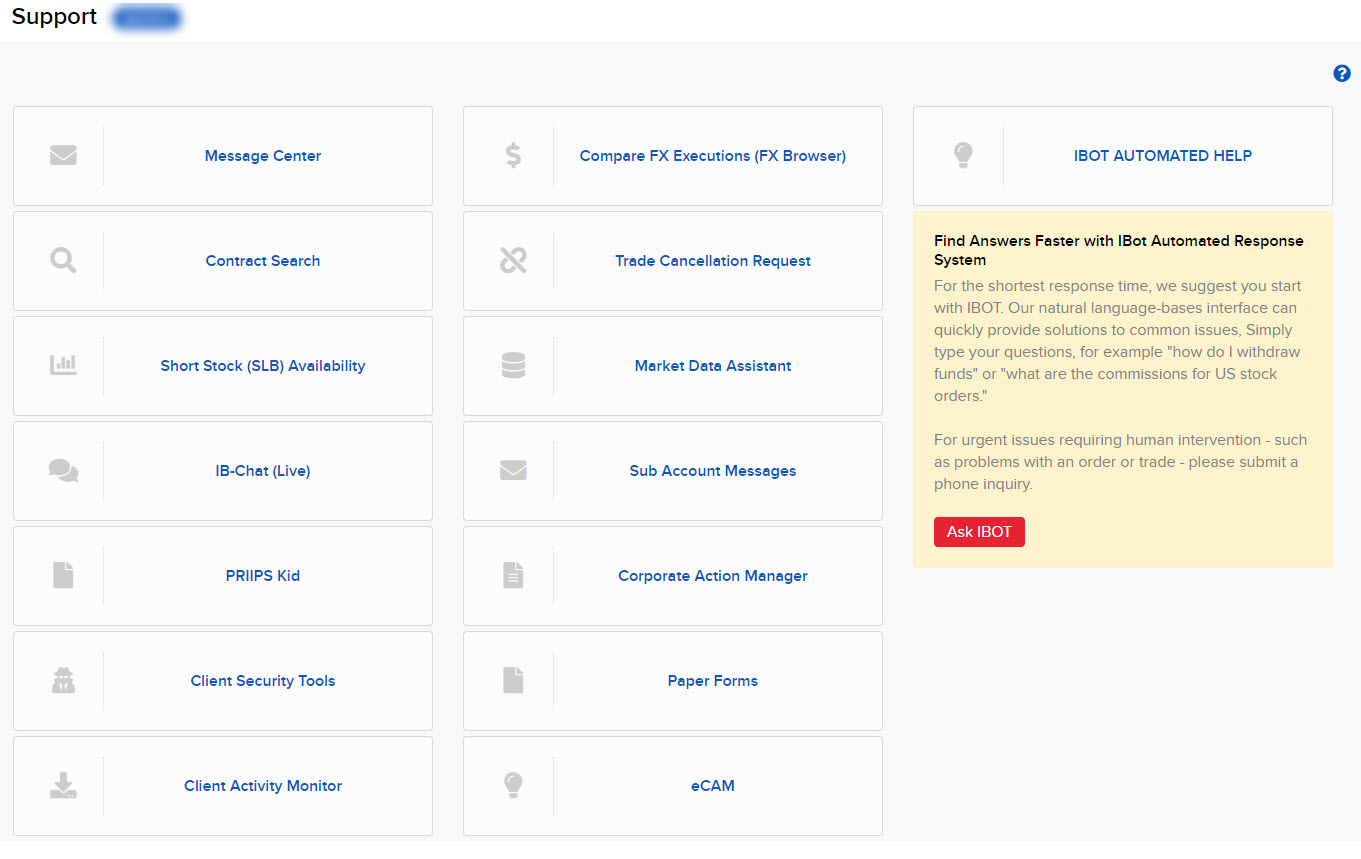The width and height of the screenshot is (1361, 859).
Task: Select the Client Security Tools padlock icon
Action: tap(64, 680)
